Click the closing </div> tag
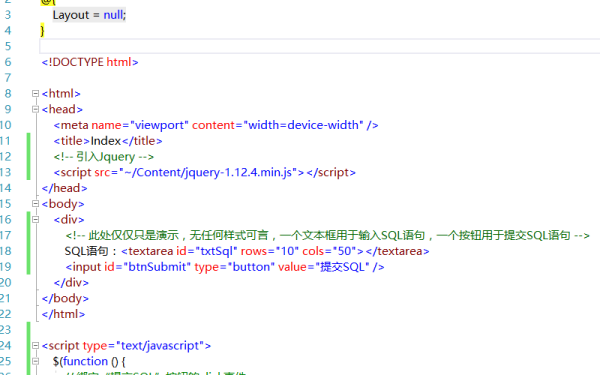This screenshot has width=600, height=375. click(x=71, y=283)
